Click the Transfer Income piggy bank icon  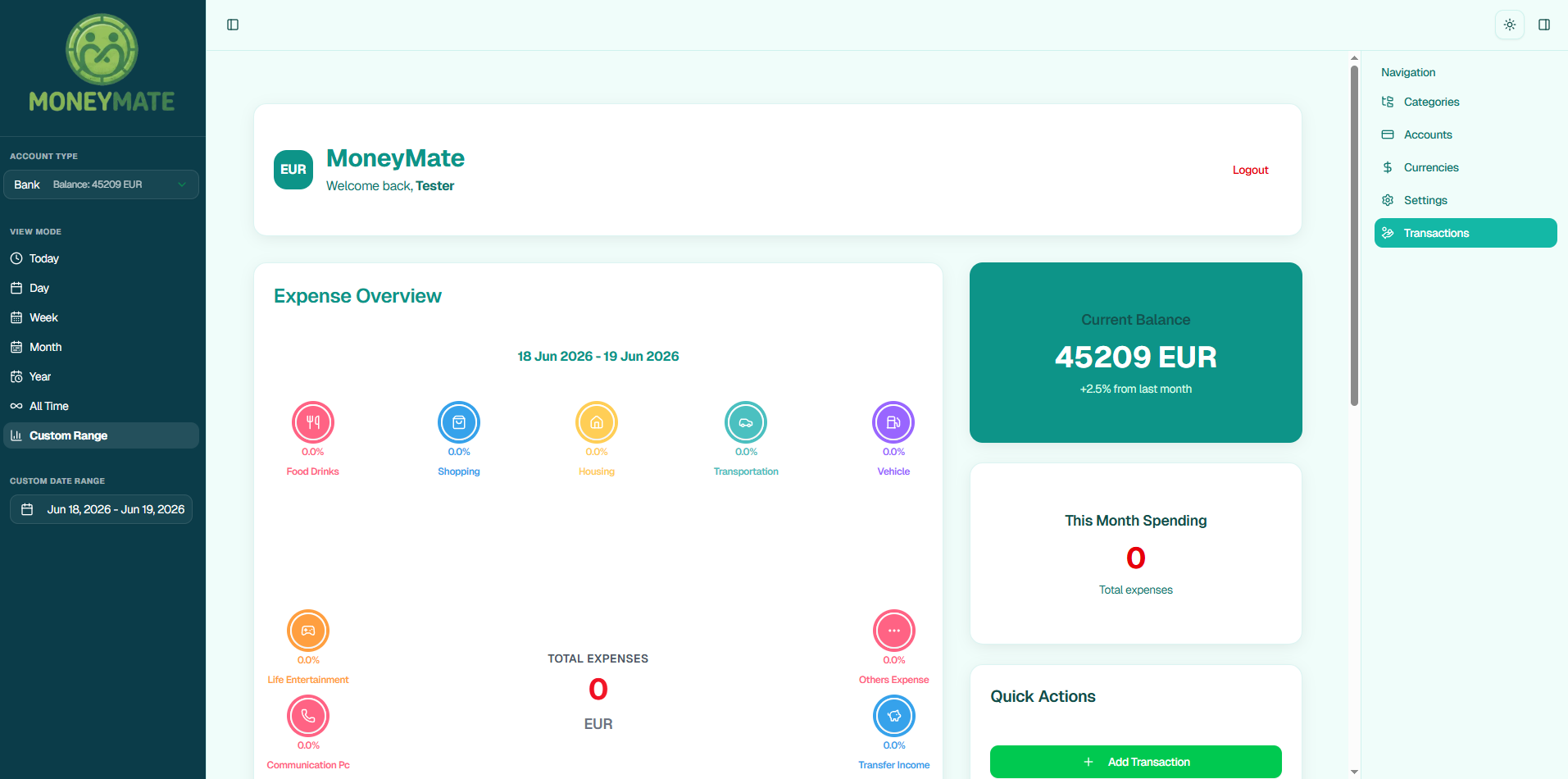click(894, 716)
